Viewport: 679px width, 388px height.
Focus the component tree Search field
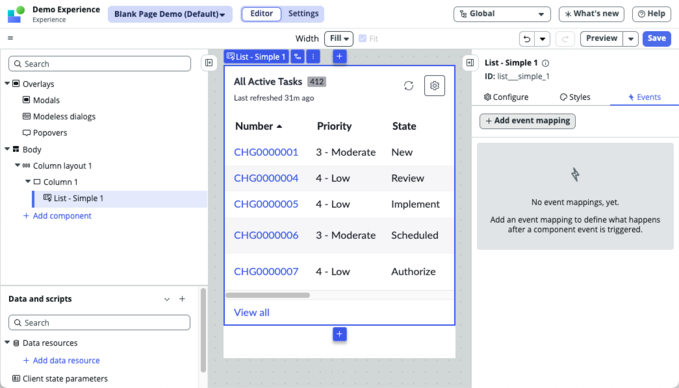(x=100, y=64)
